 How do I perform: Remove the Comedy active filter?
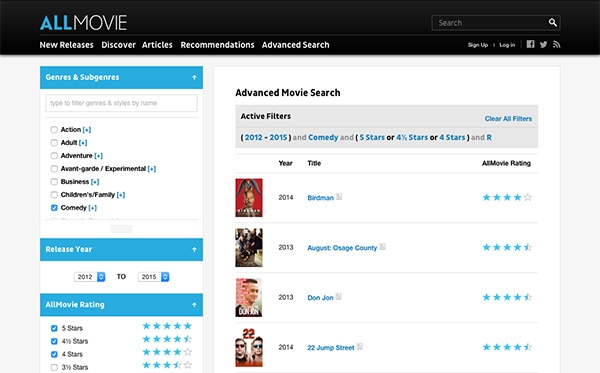tap(323, 137)
